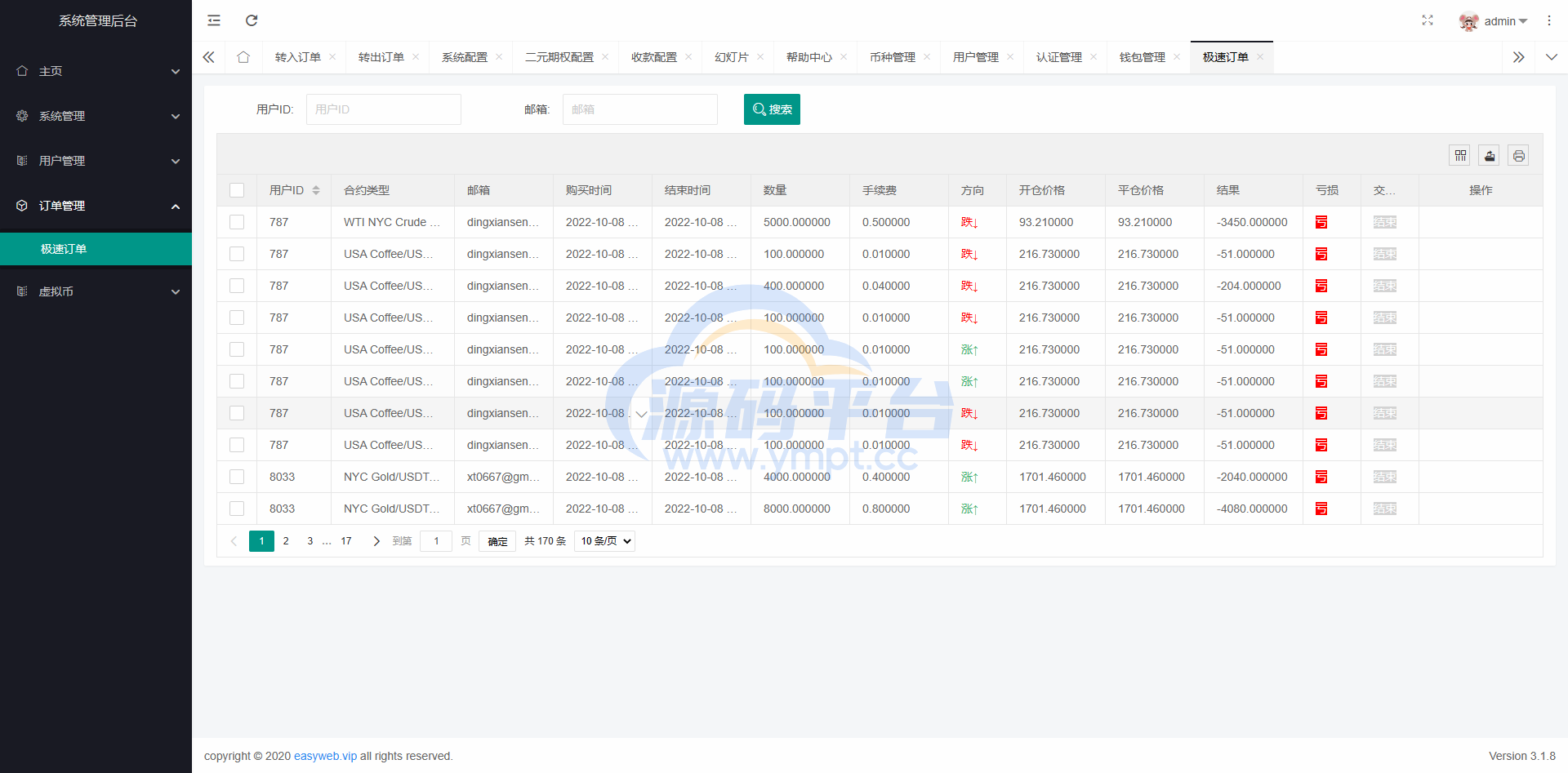Collapse the 订单管理 sidebar menu
The height and width of the screenshot is (773, 1568).
(96, 206)
